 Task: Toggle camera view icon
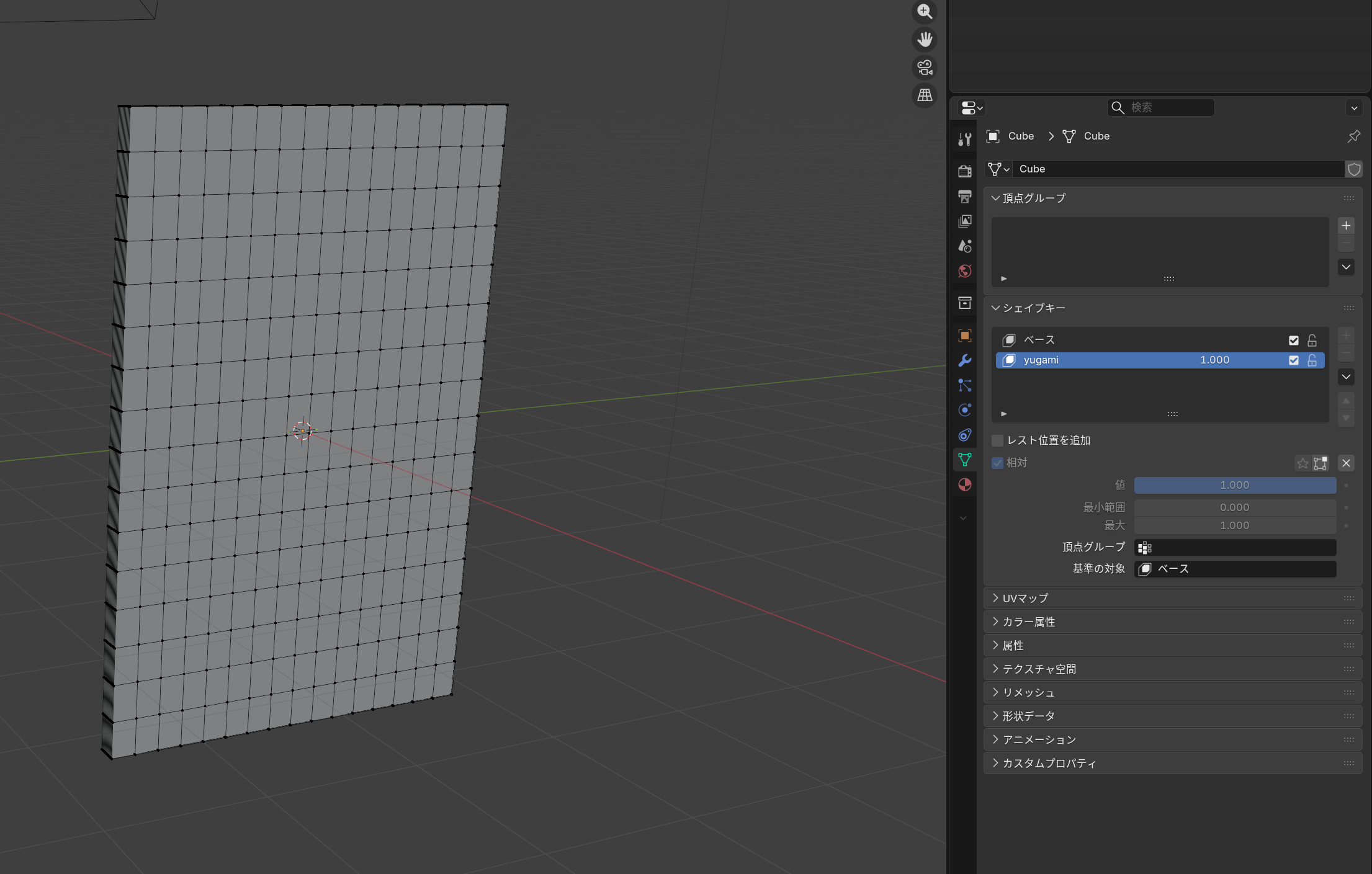pyautogui.click(x=925, y=67)
